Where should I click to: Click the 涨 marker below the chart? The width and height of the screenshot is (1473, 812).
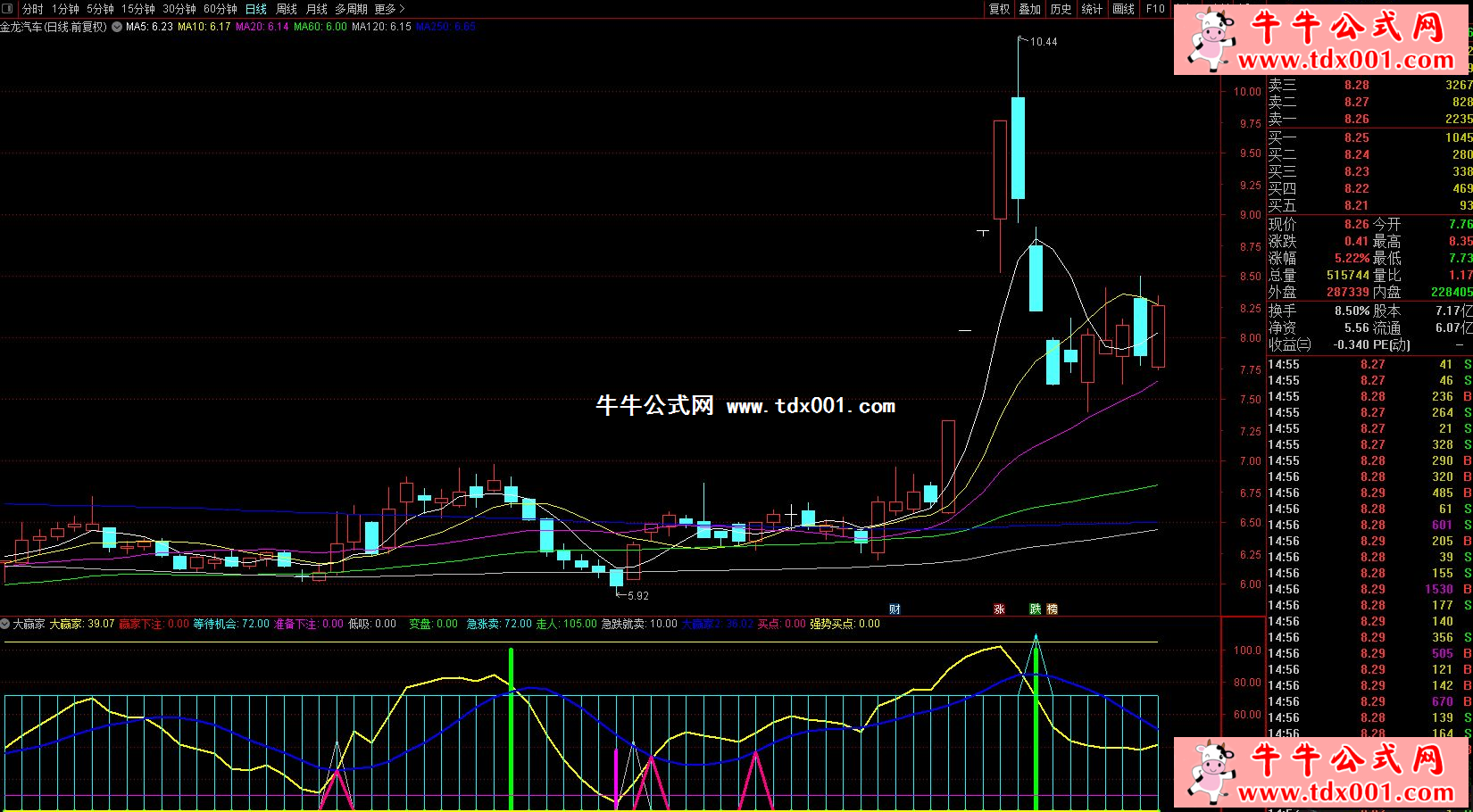pos(999,609)
